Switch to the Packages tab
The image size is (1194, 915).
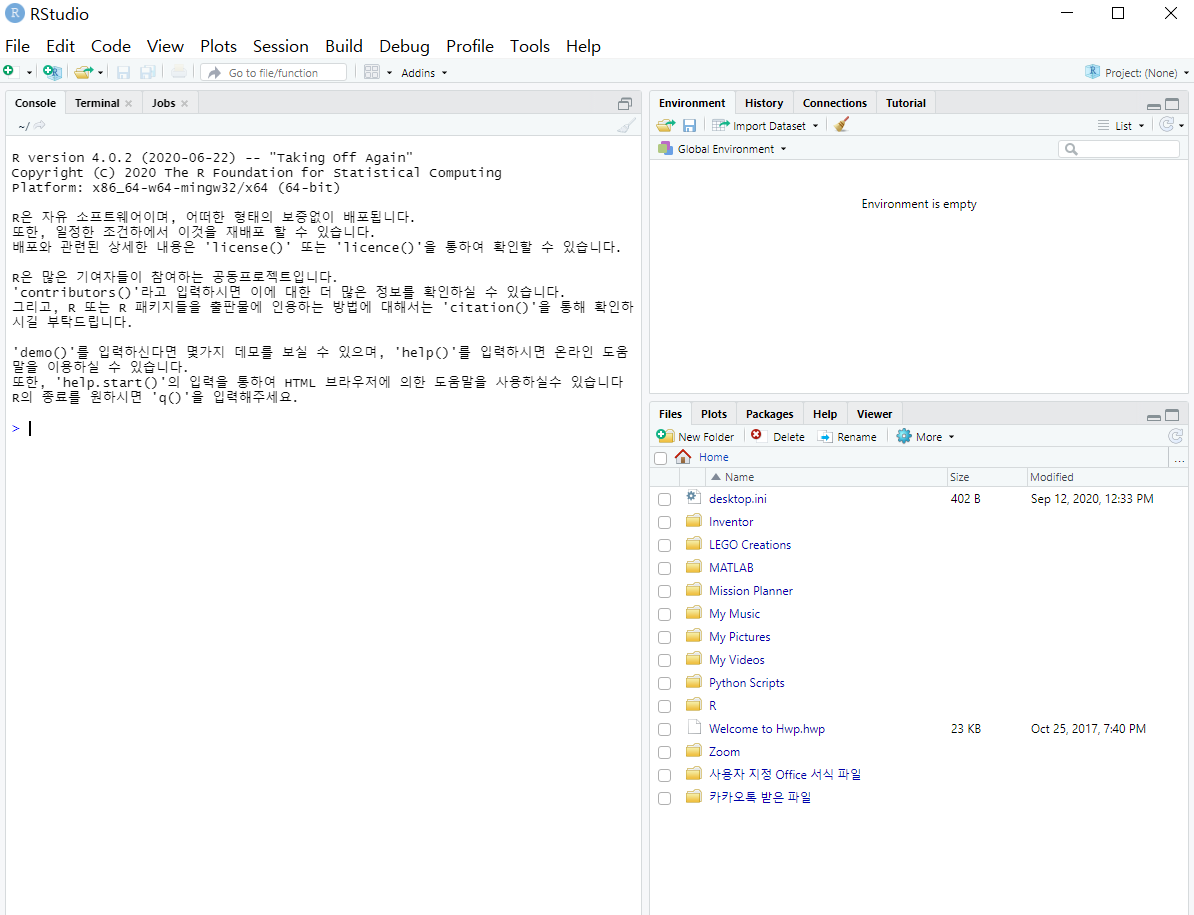tap(769, 414)
